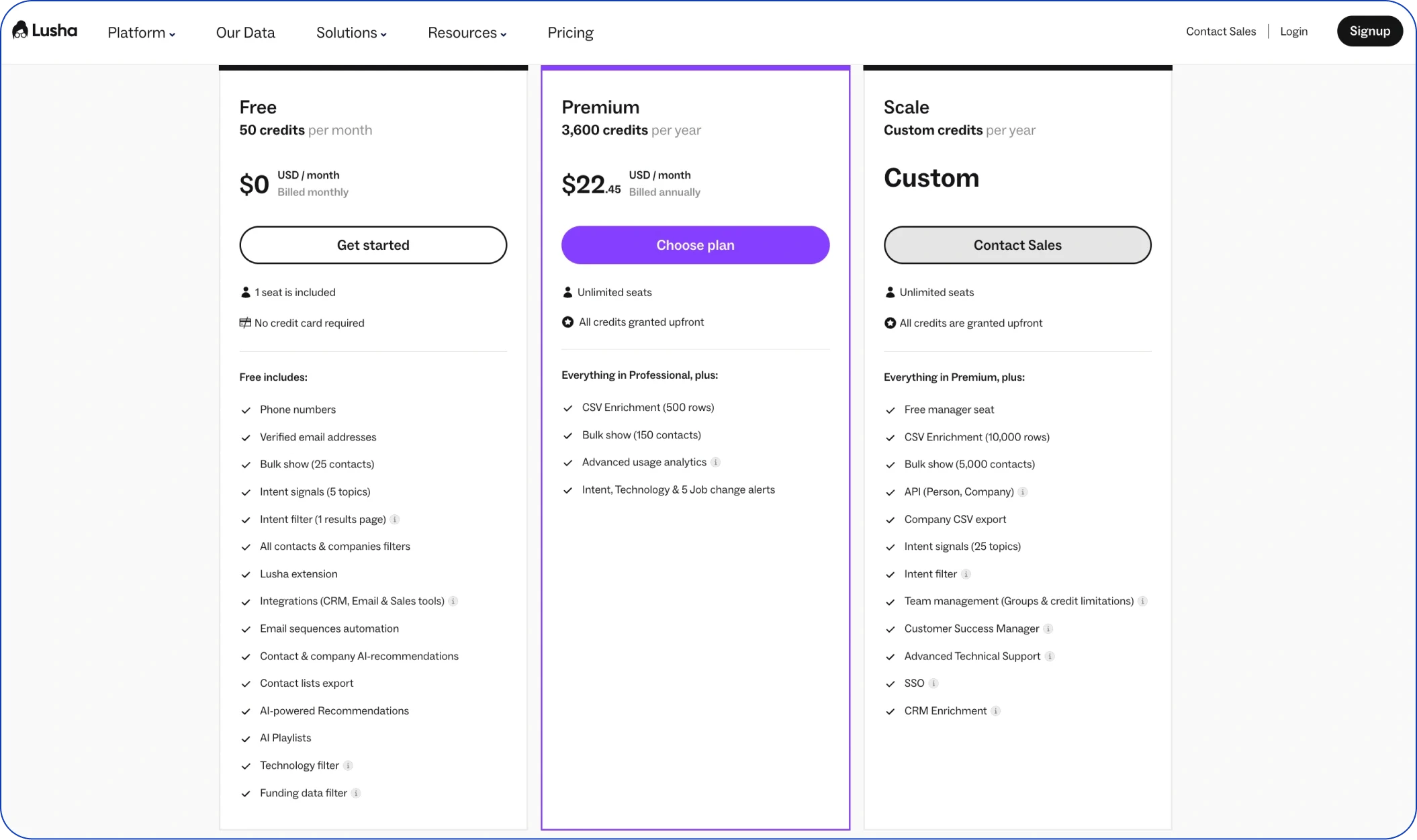
Task: Click 'CSV Enrichment (10,000 rows)' text
Action: tap(977, 437)
